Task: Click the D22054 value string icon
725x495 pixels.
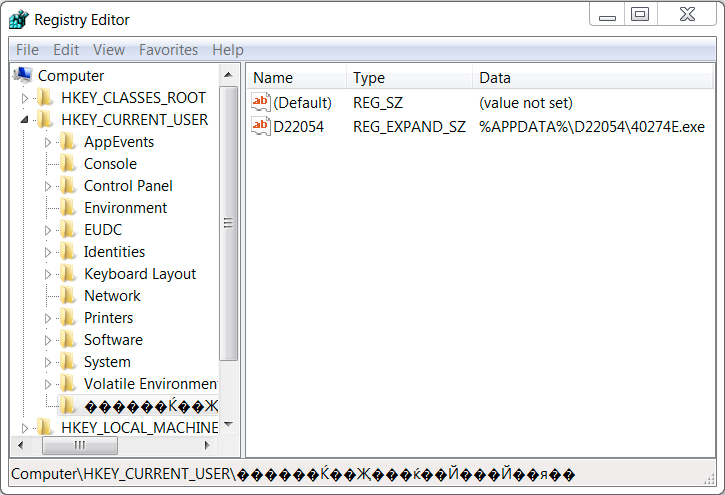Action: (x=261, y=126)
